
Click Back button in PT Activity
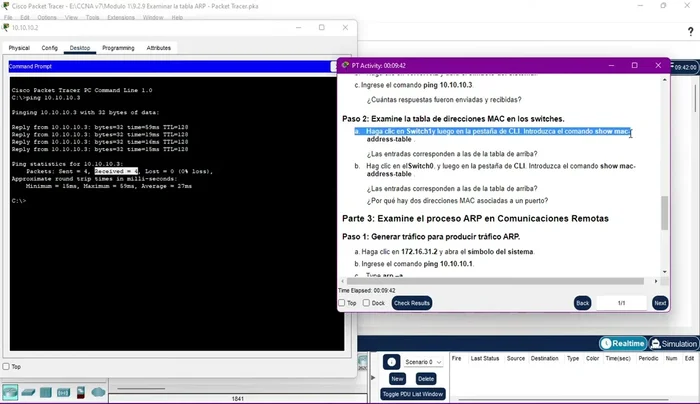tap(582, 303)
